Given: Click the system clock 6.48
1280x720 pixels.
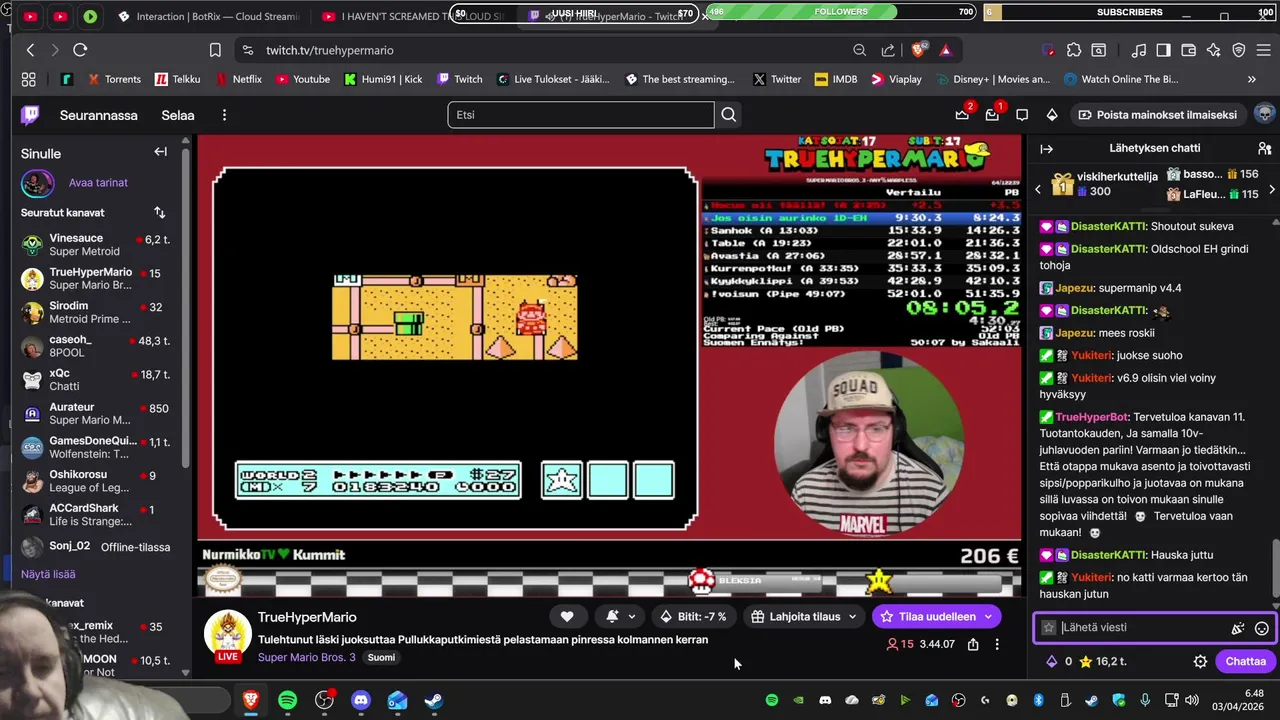Looking at the screenshot, I should [1254, 693].
